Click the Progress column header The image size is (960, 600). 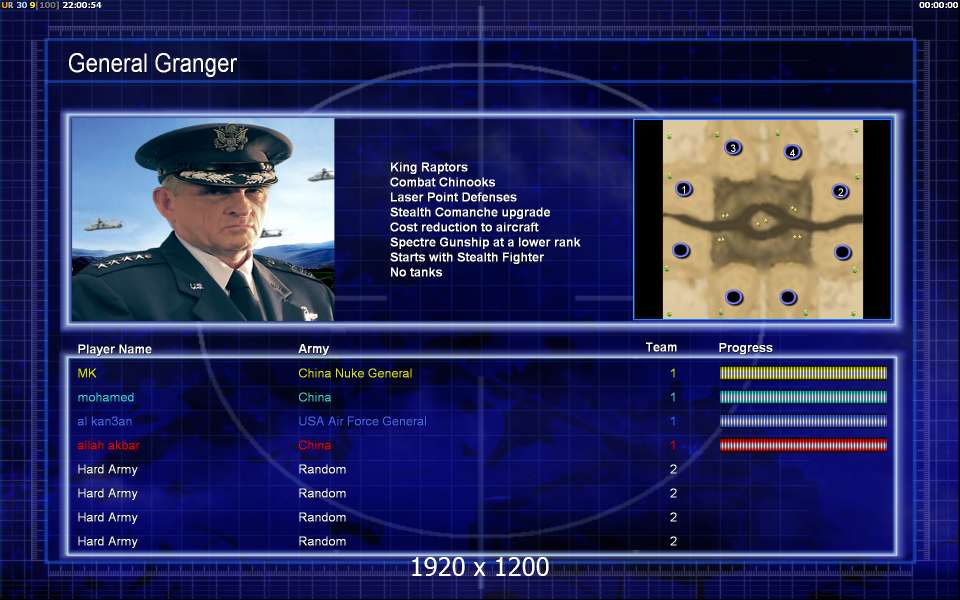point(745,348)
